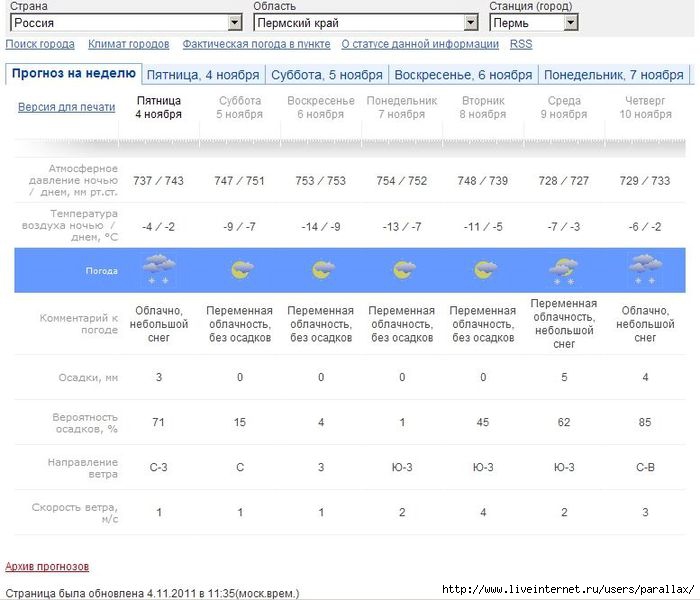Click the Sunday 6 November weather icon
Screen dimensions: 700x600
323,270
